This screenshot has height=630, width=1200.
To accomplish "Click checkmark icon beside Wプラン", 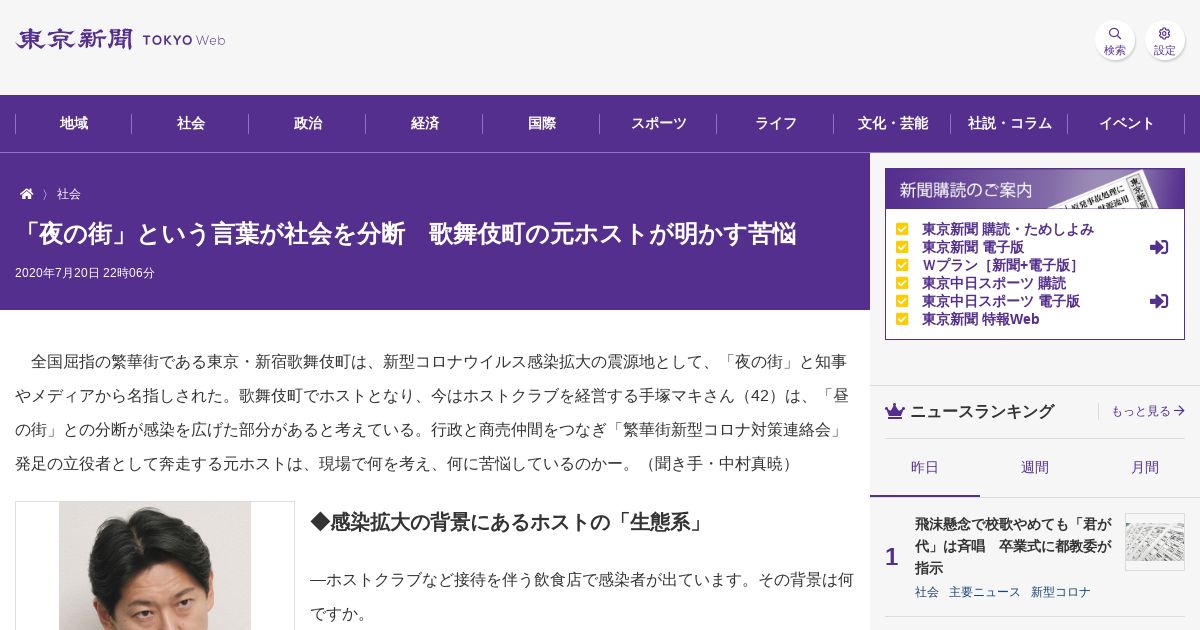I will click(x=902, y=265).
